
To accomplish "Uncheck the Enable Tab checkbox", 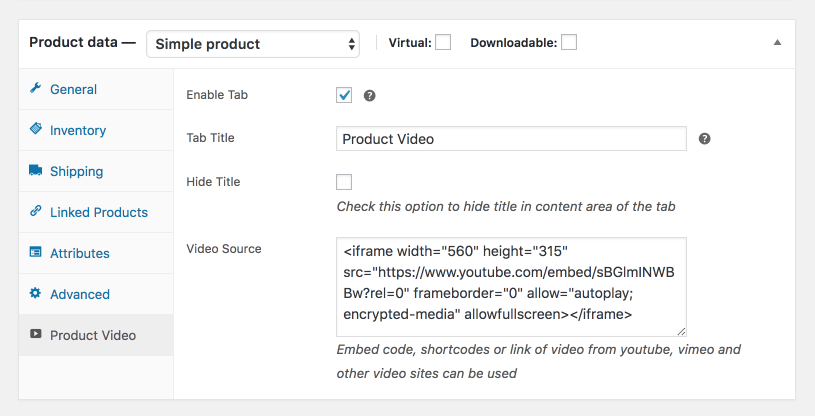I will click(344, 95).
